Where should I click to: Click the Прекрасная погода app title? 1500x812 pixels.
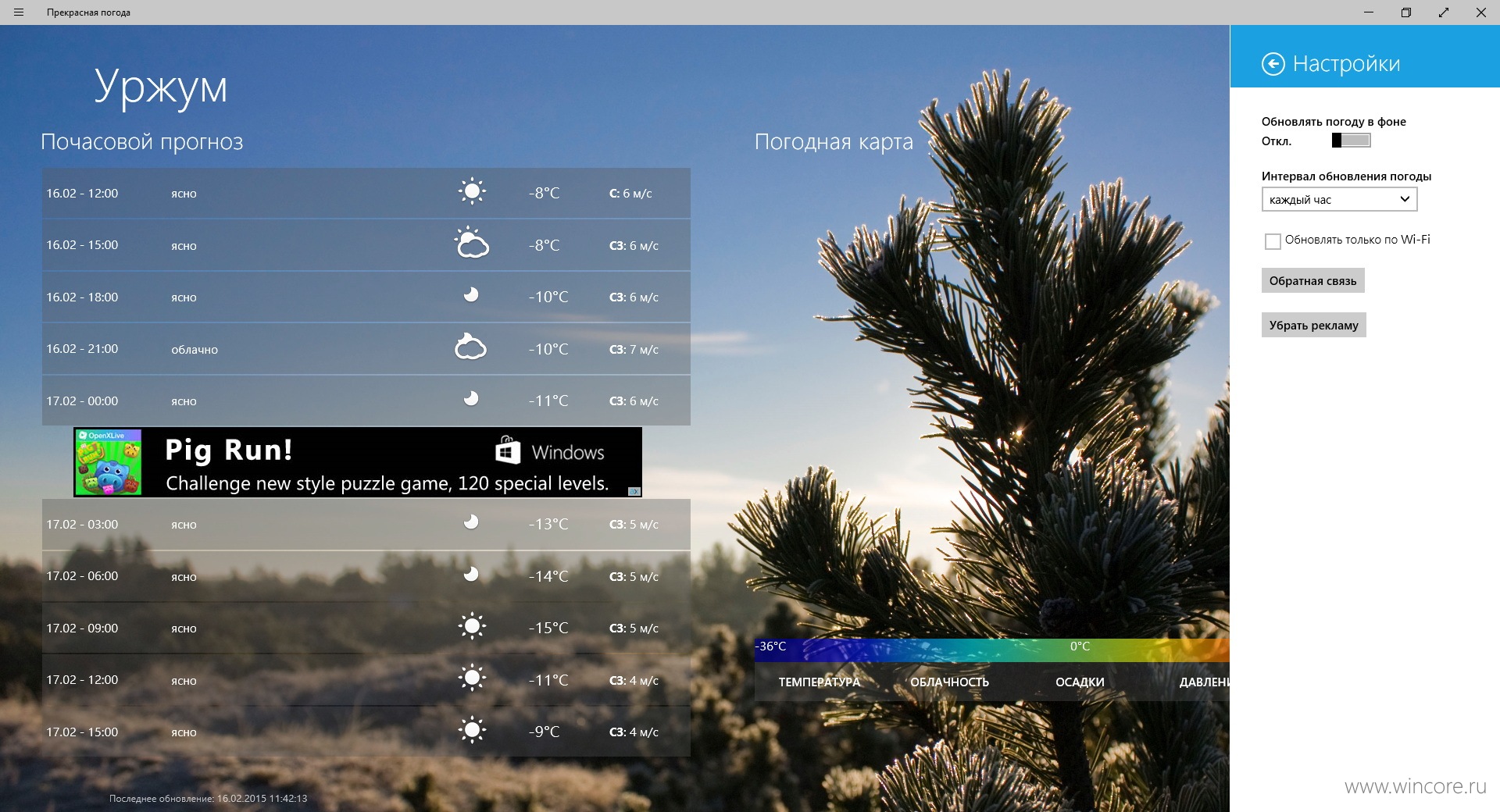[88, 12]
